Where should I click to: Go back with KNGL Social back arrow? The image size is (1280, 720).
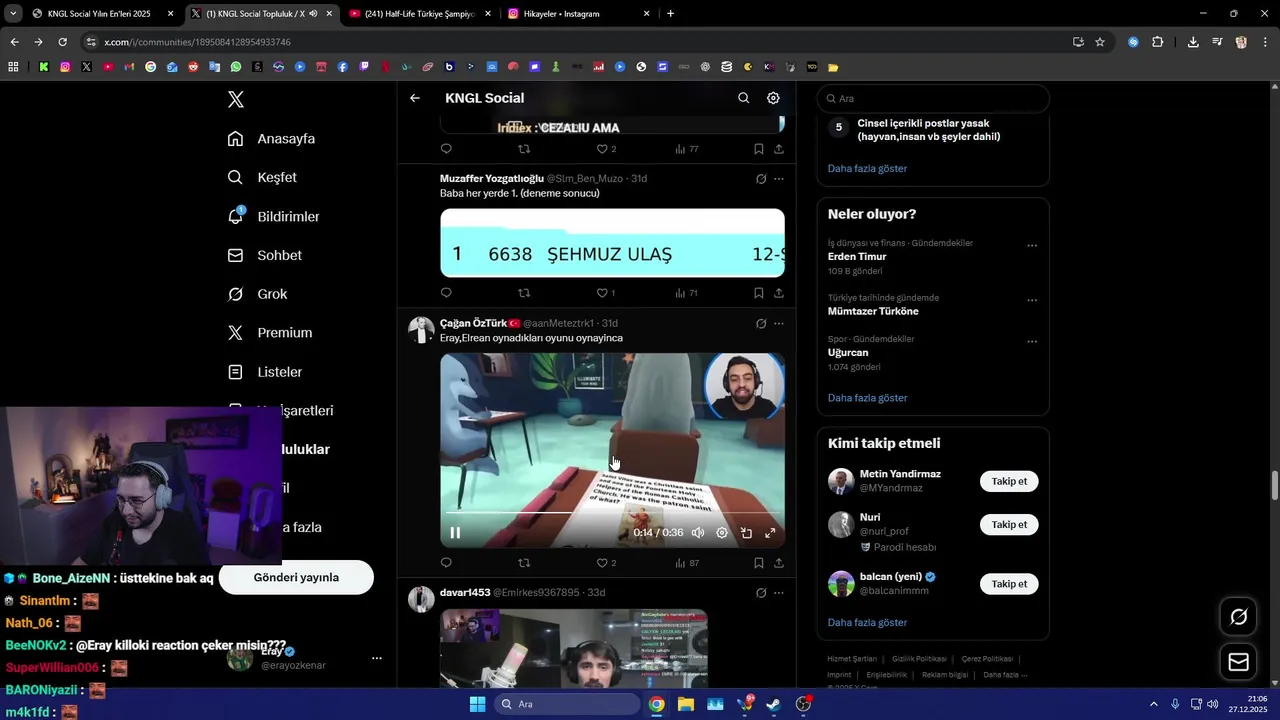point(415,98)
